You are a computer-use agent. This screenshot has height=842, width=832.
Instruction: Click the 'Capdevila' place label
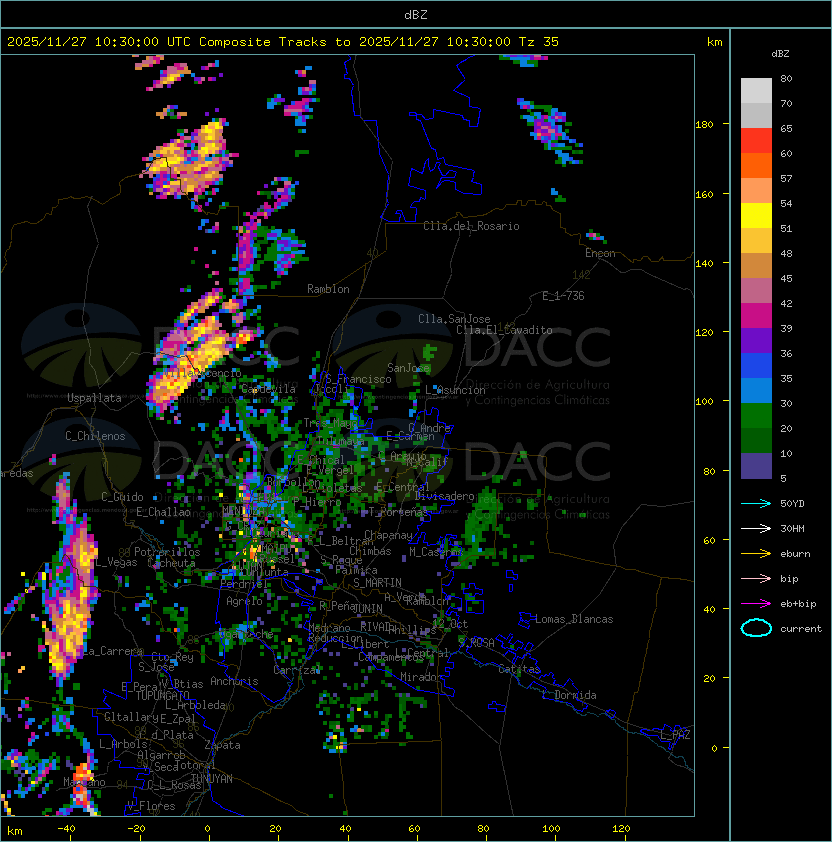268,389
